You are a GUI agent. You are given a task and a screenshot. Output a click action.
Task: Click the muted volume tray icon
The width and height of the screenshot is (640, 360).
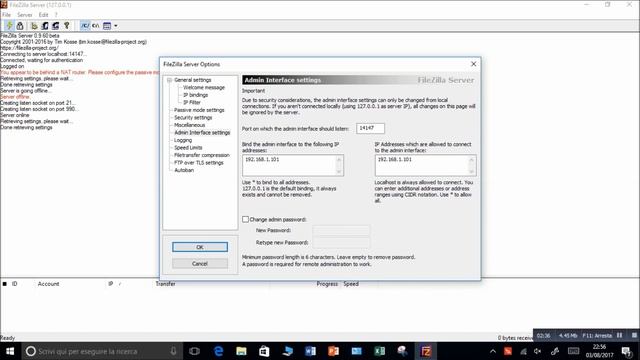(x=538, y=351)
